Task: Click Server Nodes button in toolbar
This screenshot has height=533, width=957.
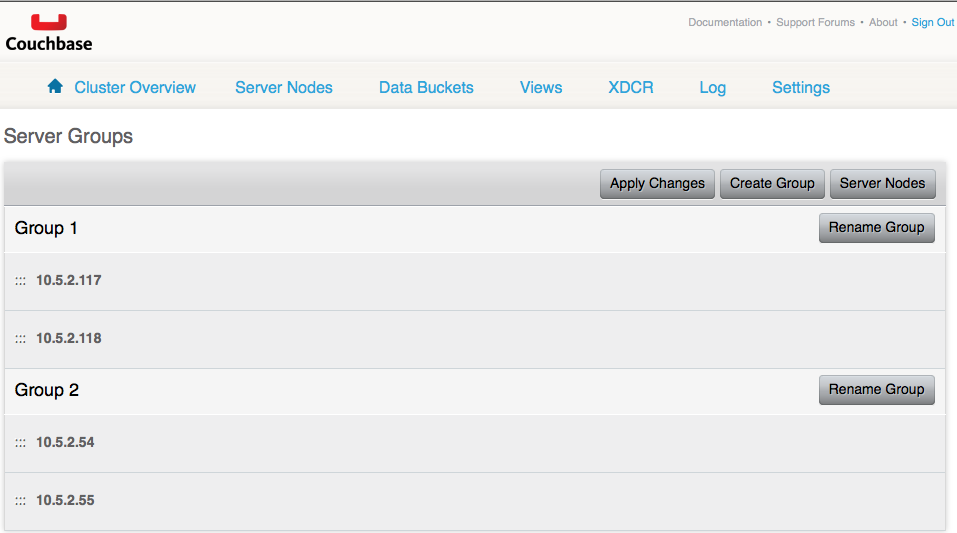Action: point(882,183)
